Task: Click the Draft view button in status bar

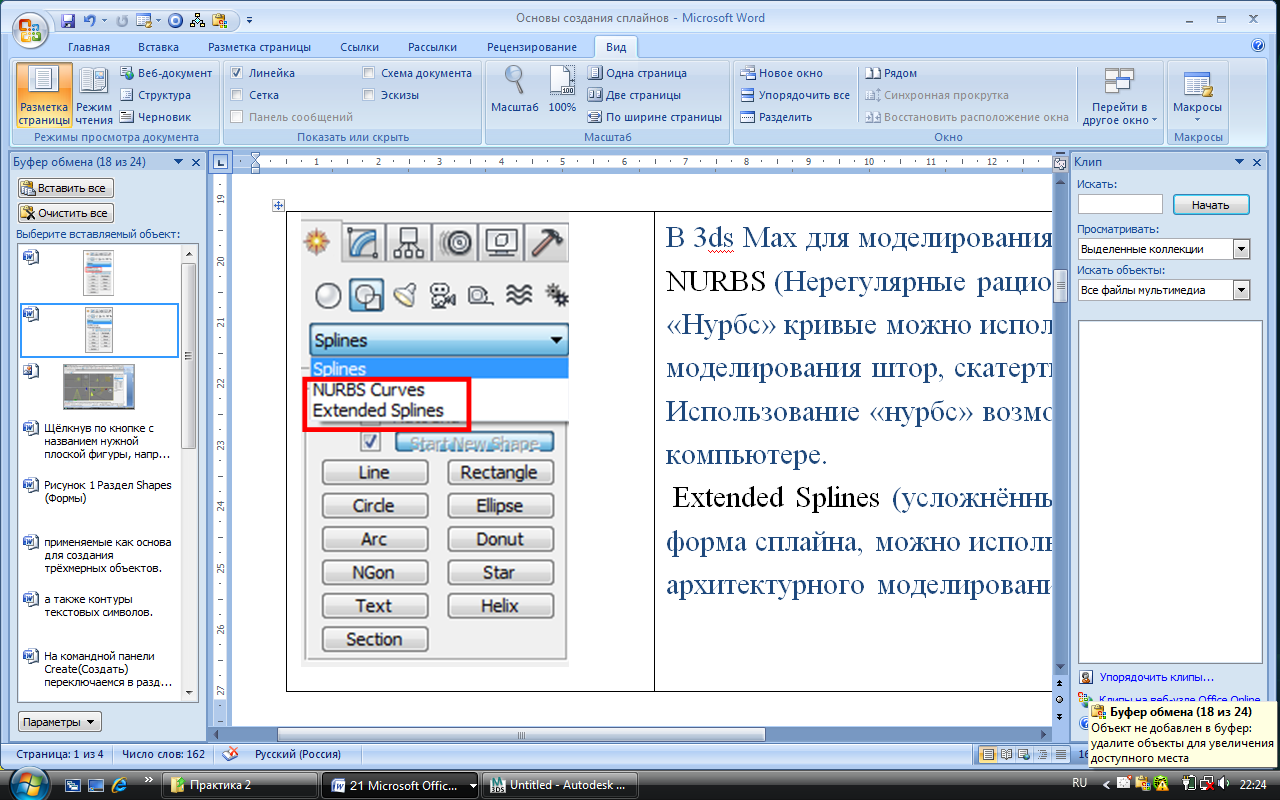Action: (1059, 754)
